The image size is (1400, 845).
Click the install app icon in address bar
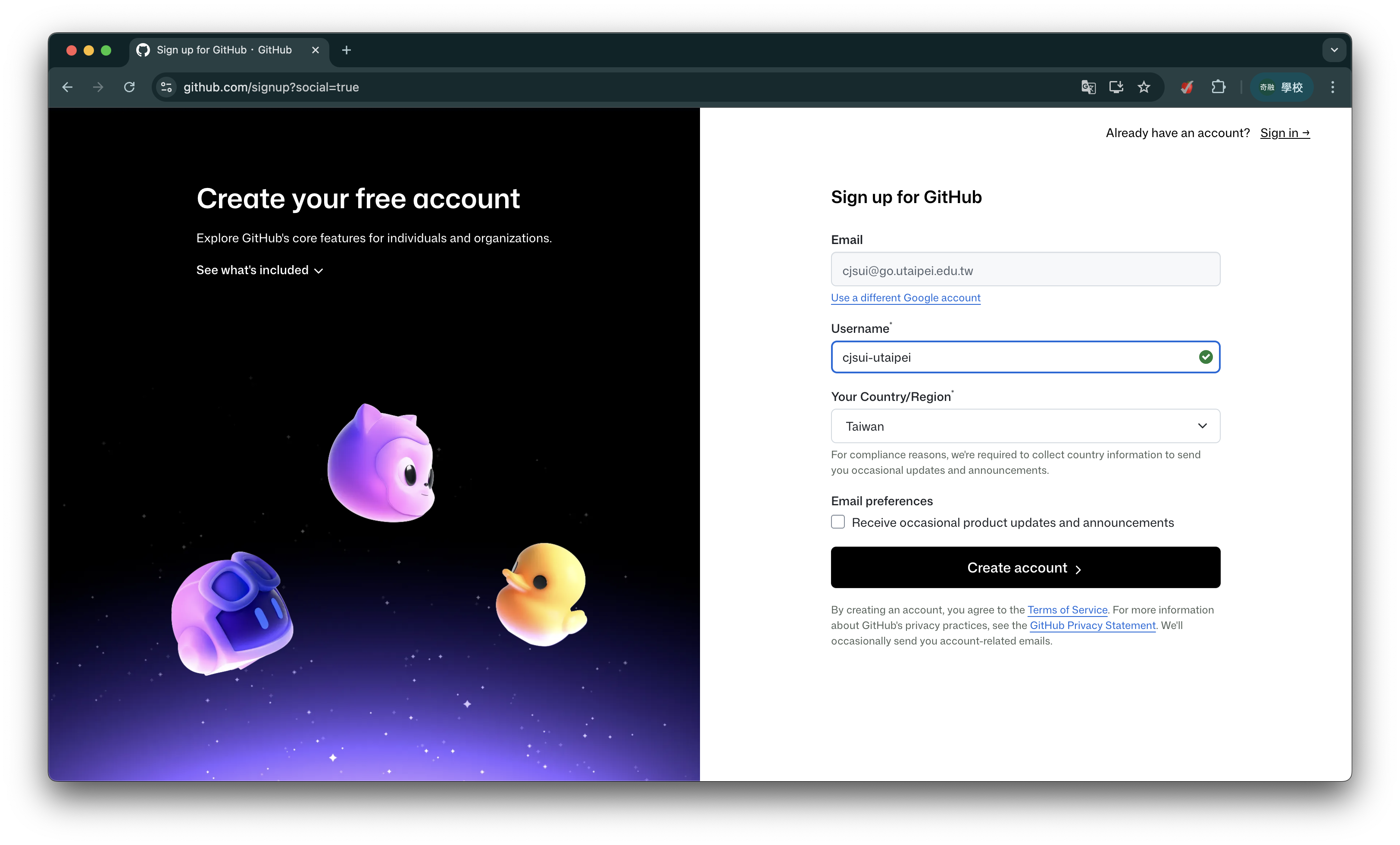coord(1116,87)
